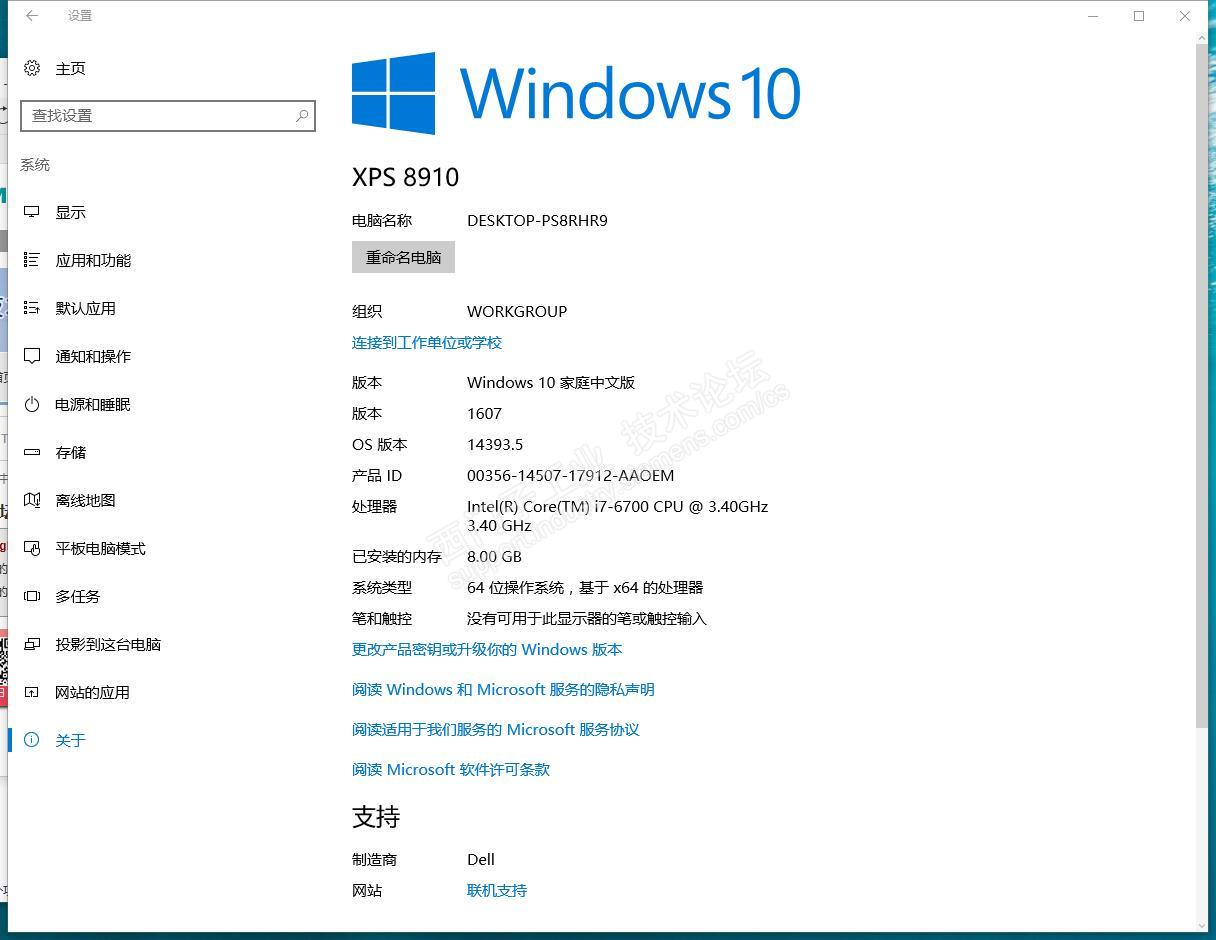Click the search magnifier icon

click(x=301, y=116)
